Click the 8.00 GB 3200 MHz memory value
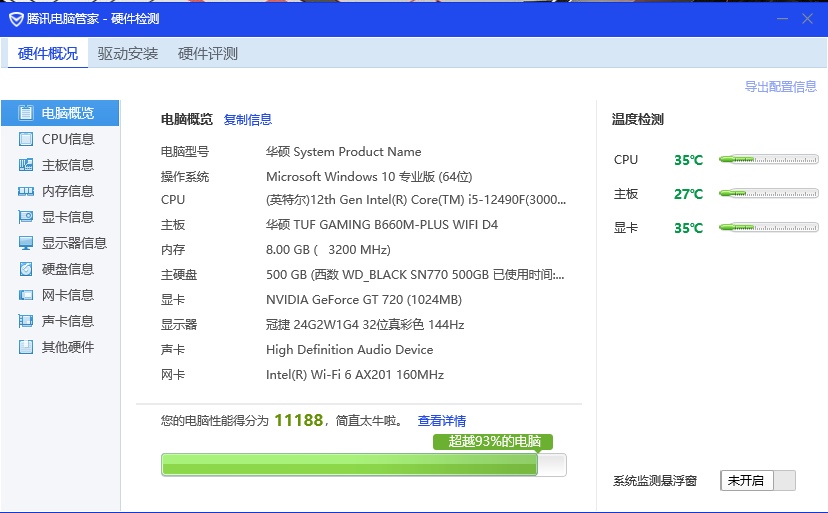Viewport: 828px width, 513px height. coord(328,249)
